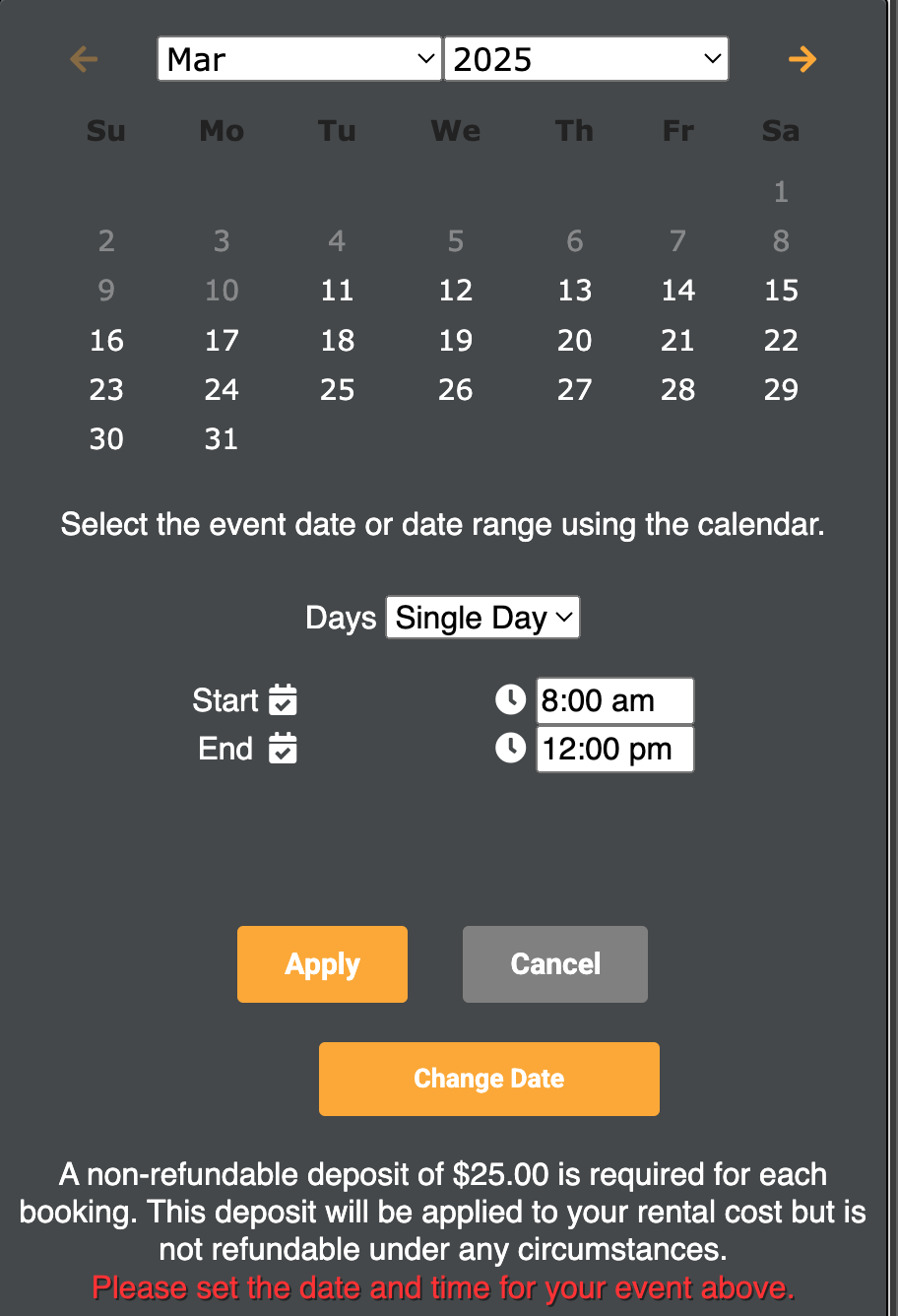
Task: Click the clock icon beside start time
Action: (510, 700)
